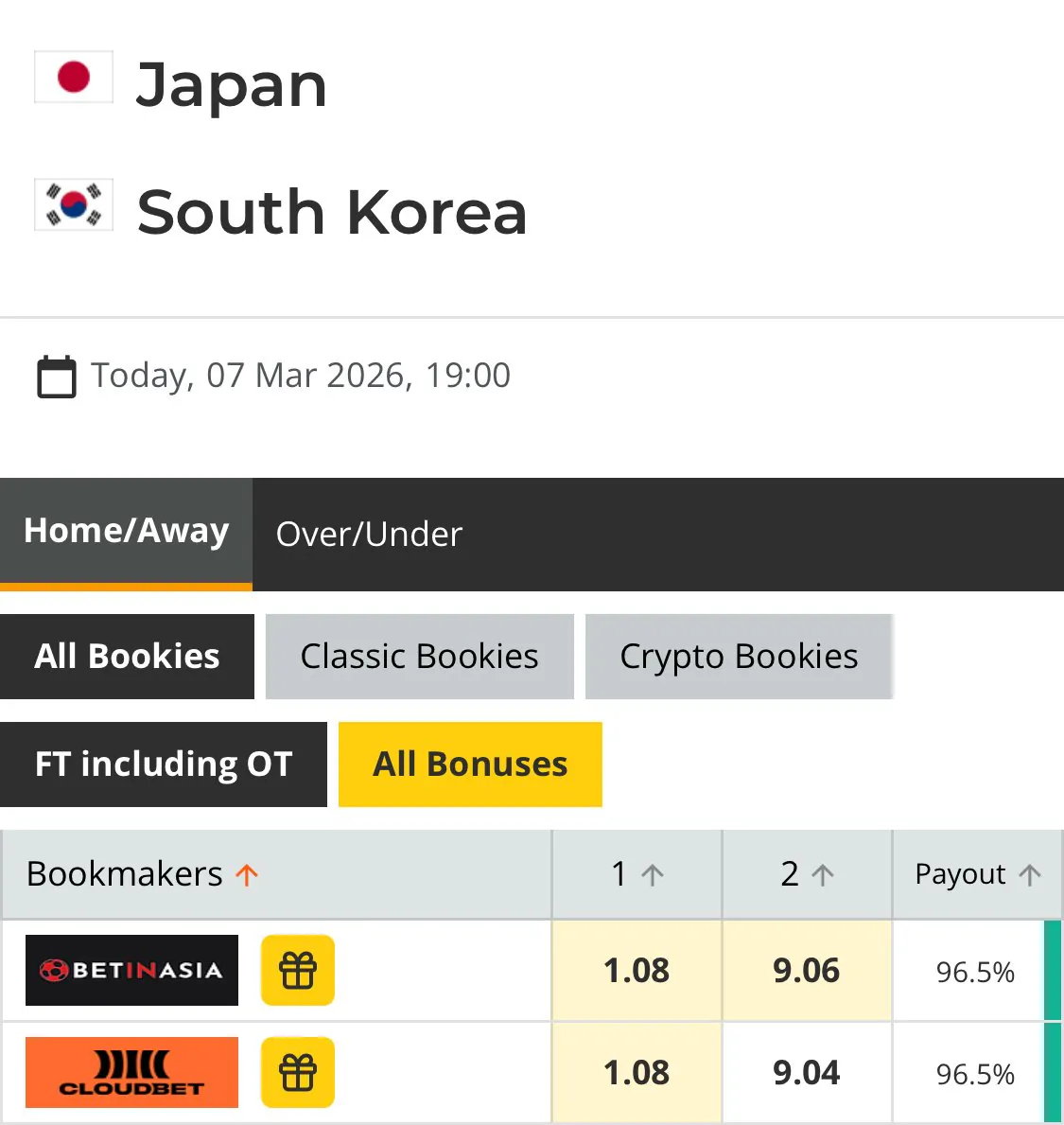Click the FT including OT button

click(x=163, y=765)
